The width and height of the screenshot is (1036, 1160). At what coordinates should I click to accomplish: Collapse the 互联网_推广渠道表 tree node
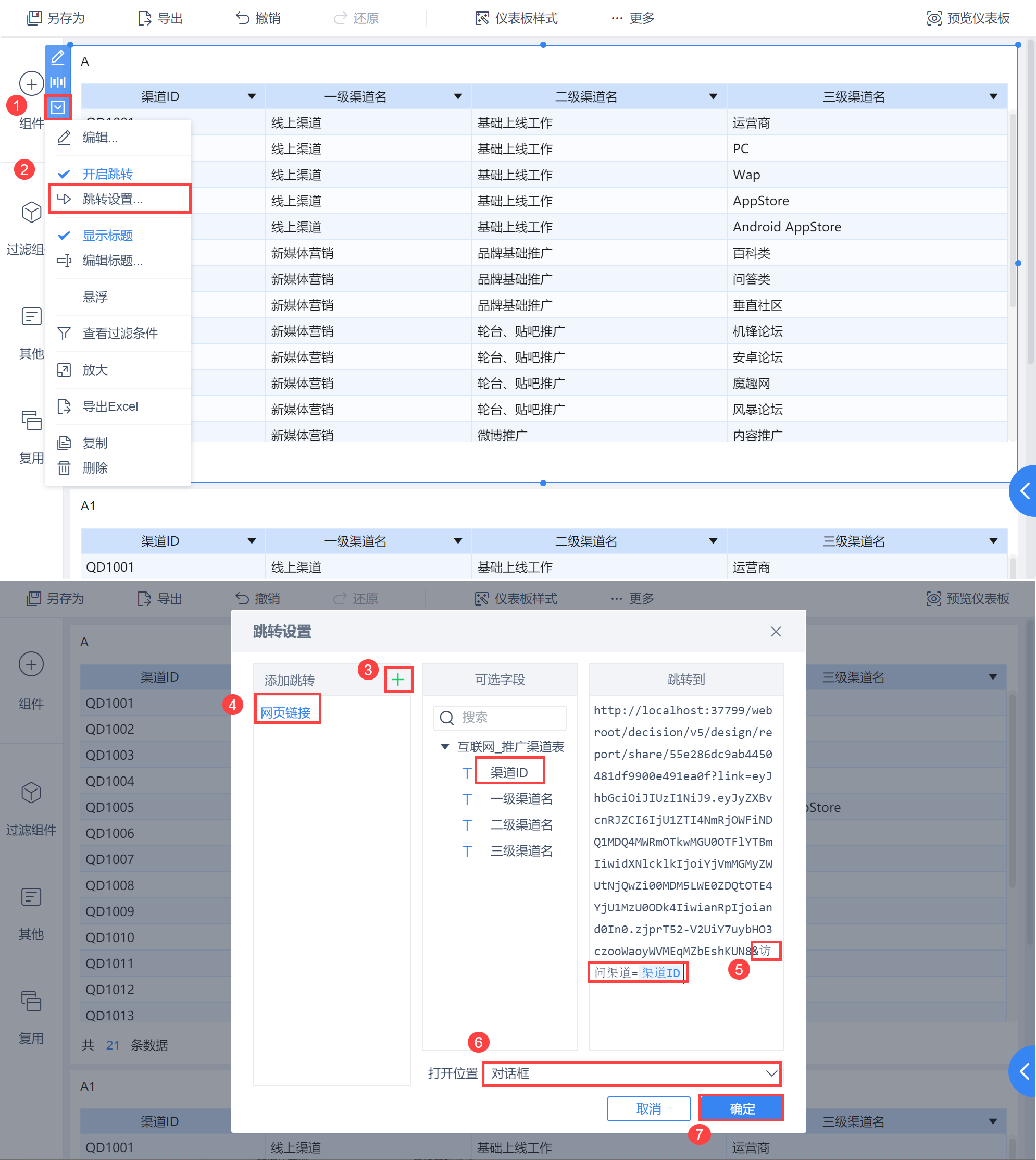pyautogui.click(x=445, y=747)
